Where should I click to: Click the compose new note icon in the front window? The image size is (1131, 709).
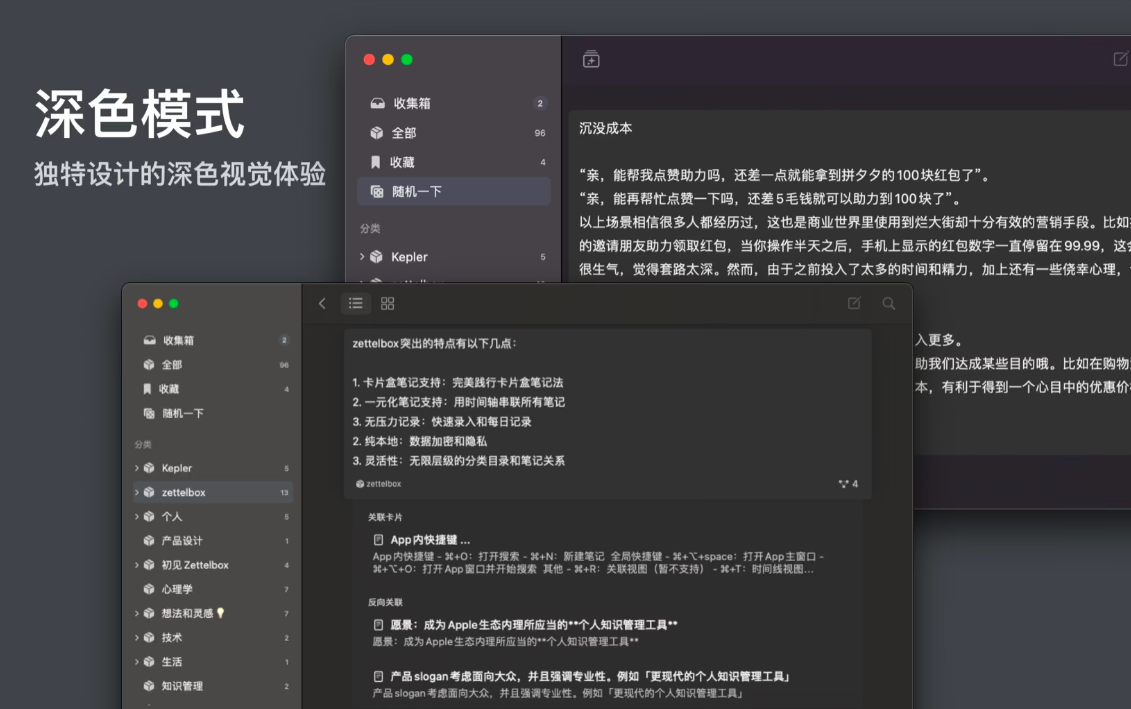[x=854, y=304]
